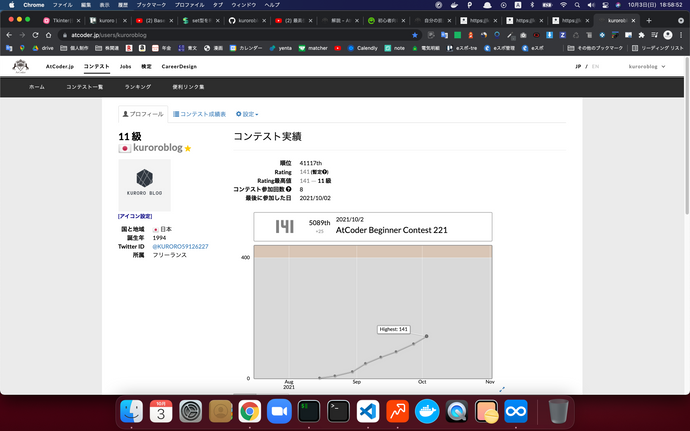Click the Wi-Fi icon in menu bar

(x=563, y=5)
